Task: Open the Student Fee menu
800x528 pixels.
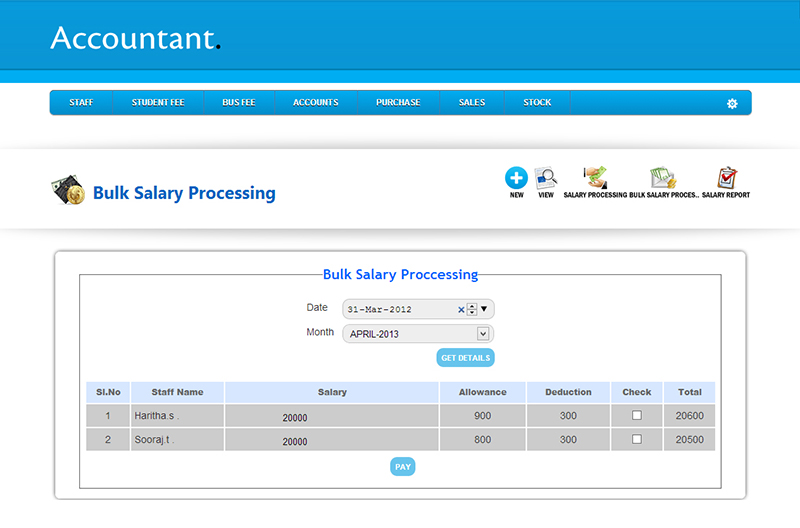Action: [158, 103]
